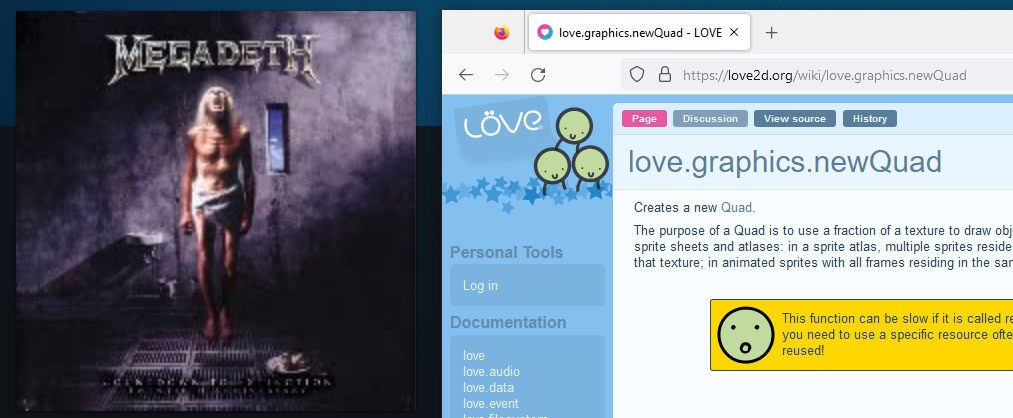Reload the current page
Screen dimensions: 1013x418
(x=538, y=75)
